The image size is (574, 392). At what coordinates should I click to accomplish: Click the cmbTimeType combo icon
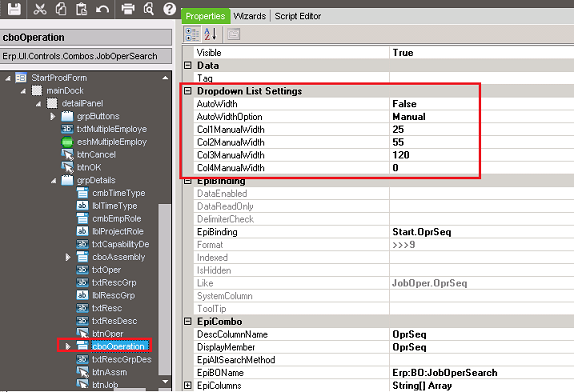coord(82,193)
